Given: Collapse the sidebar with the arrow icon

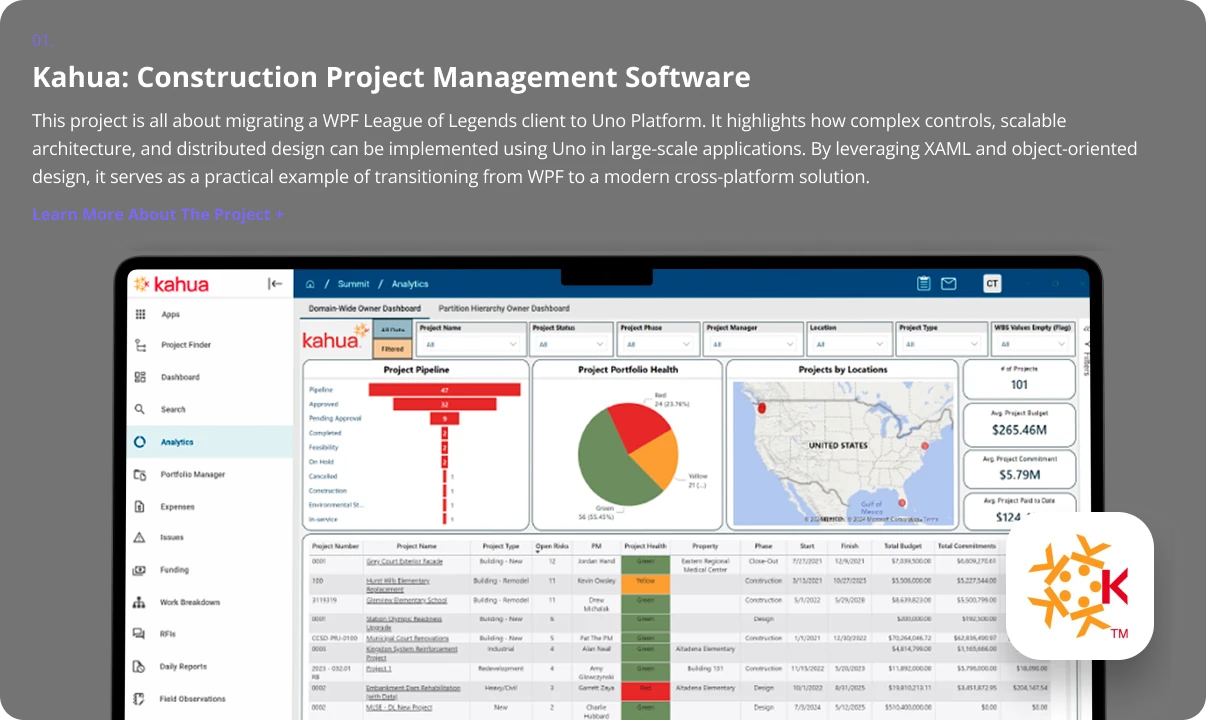Looking at the screenshot, I should click(276, 284).
